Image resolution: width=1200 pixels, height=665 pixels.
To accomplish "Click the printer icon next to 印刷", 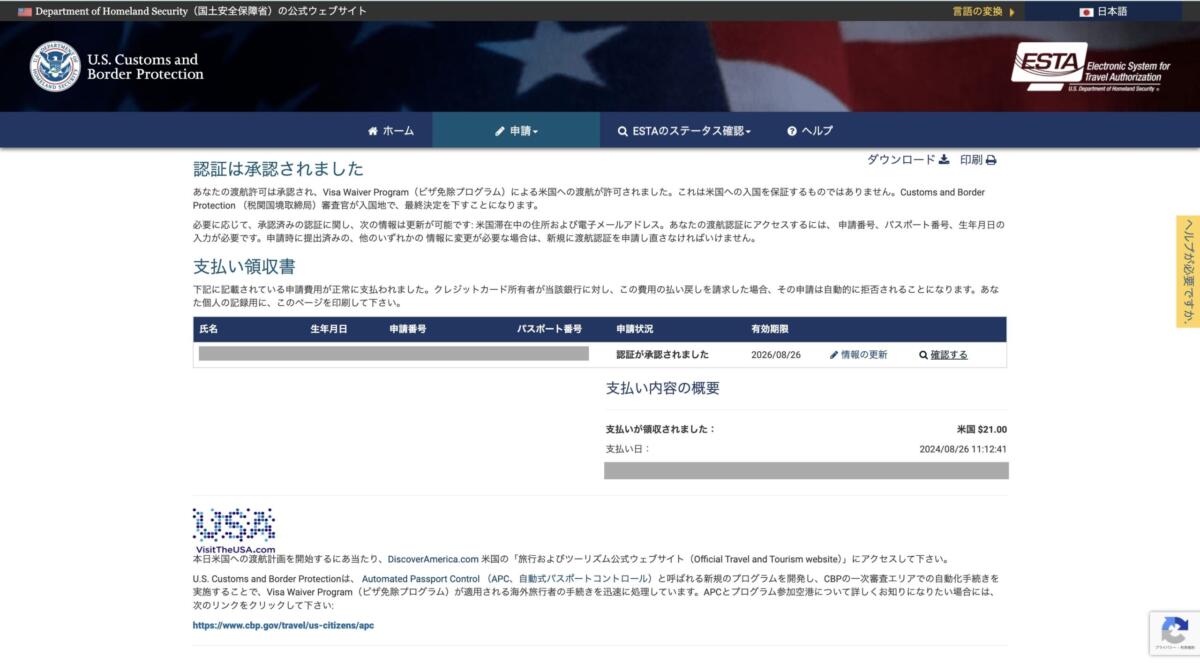I will pyautogui.click(x=991, y=160).
